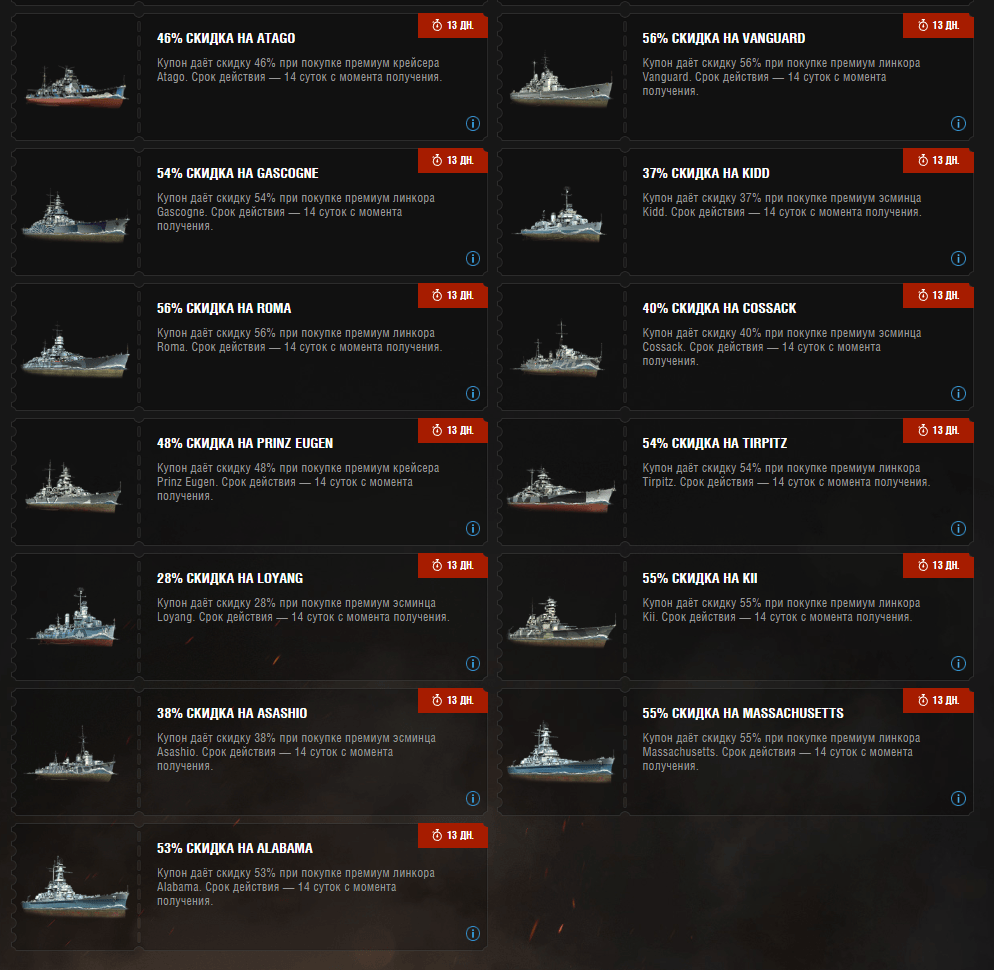
Task: Click the Kii coupon description text
Action: pos(780,610)
